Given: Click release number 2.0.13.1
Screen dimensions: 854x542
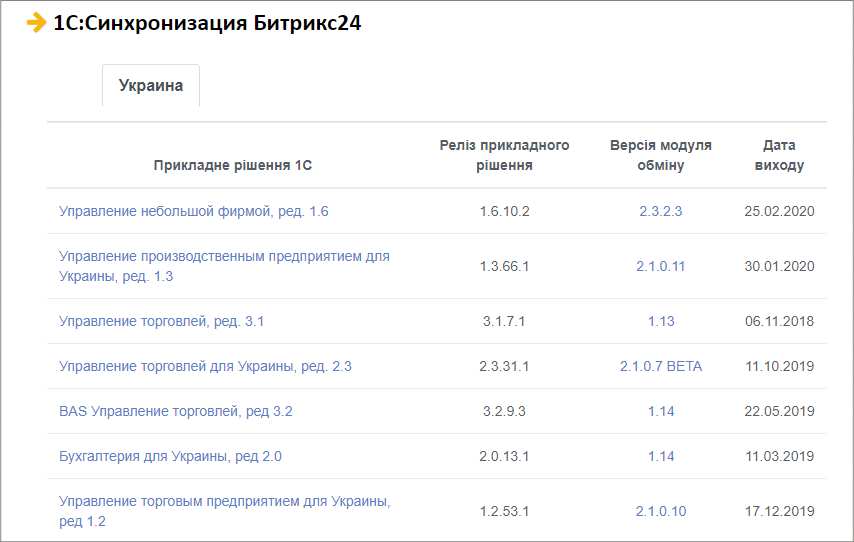Looking at the screenshot, I should pyautogui.click(x=504, y=456).
